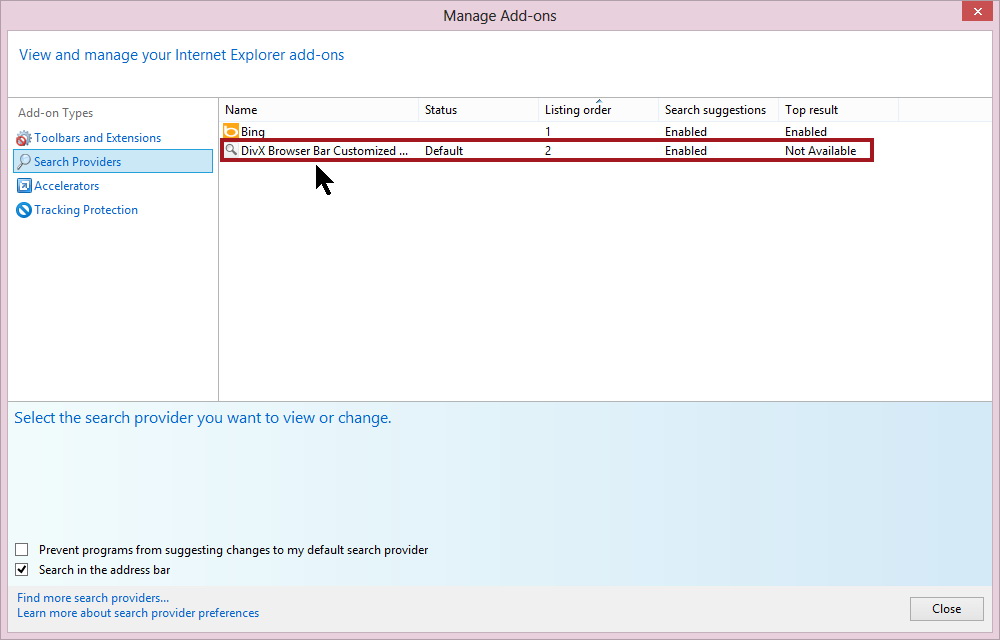This screenshot has width=1000, height=640.
Task: Enable Prevent programs from suggesting changes checkbox
Action: [x=22, y=549]
